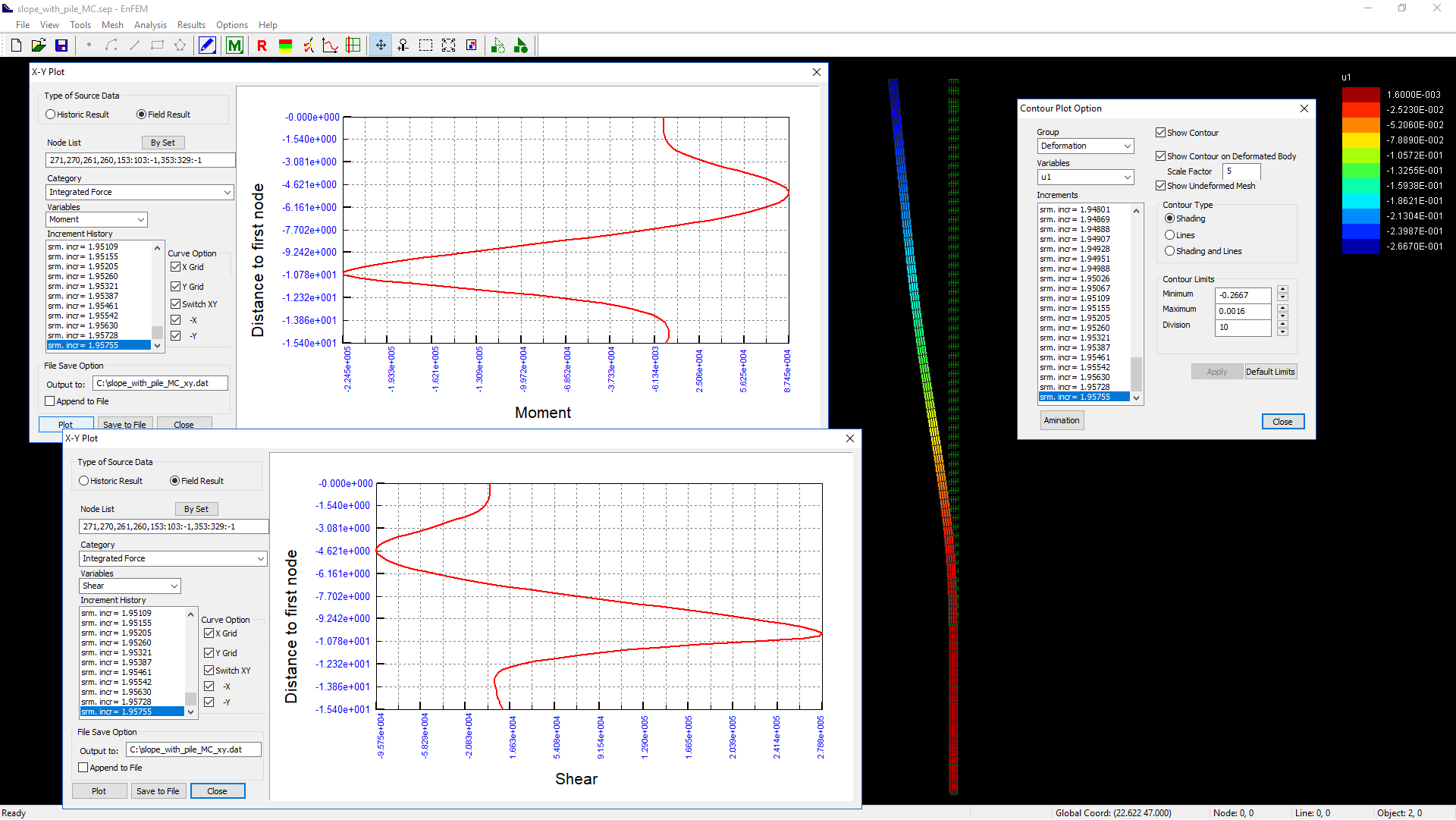Click Save to File in Shear plot
This screenshot has height=820, width=1456.
(x=158, y=791)
